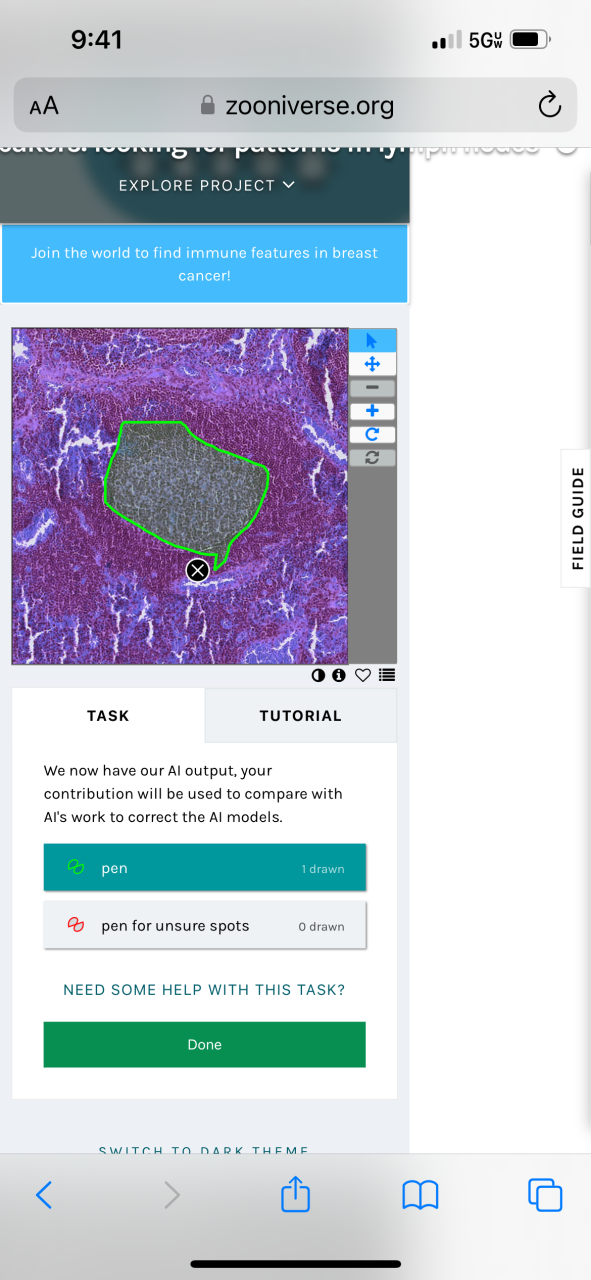This screenshot has height=1280, width=591.
Task: Add subject to a collection list
Action: point(387,675)
